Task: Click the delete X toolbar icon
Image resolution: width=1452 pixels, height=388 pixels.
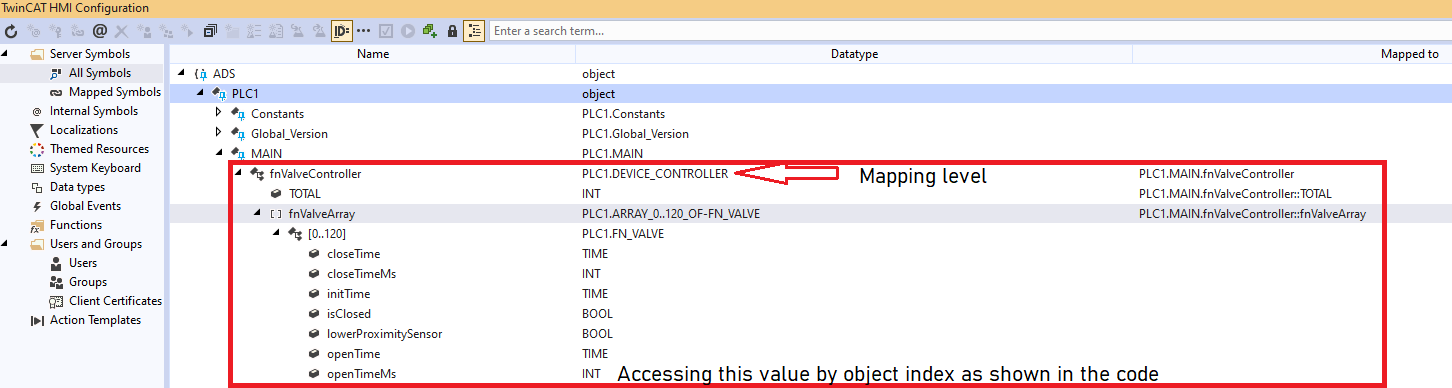Action: point(121,31)
